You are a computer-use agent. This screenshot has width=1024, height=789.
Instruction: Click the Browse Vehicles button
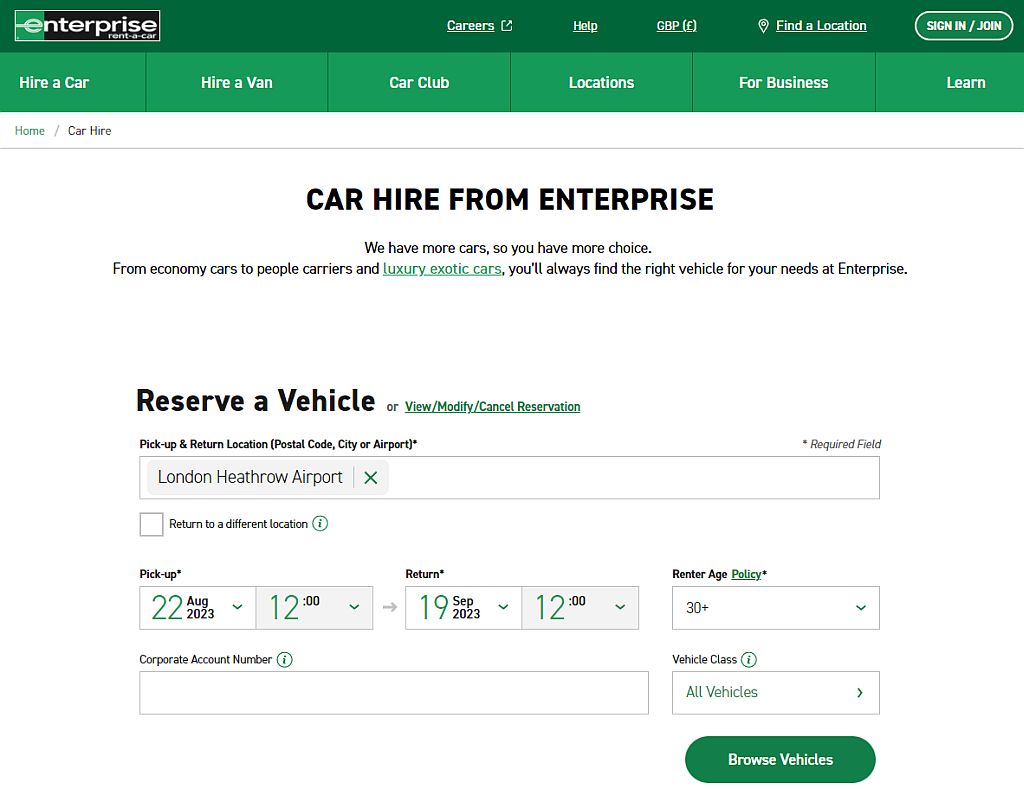779,759
